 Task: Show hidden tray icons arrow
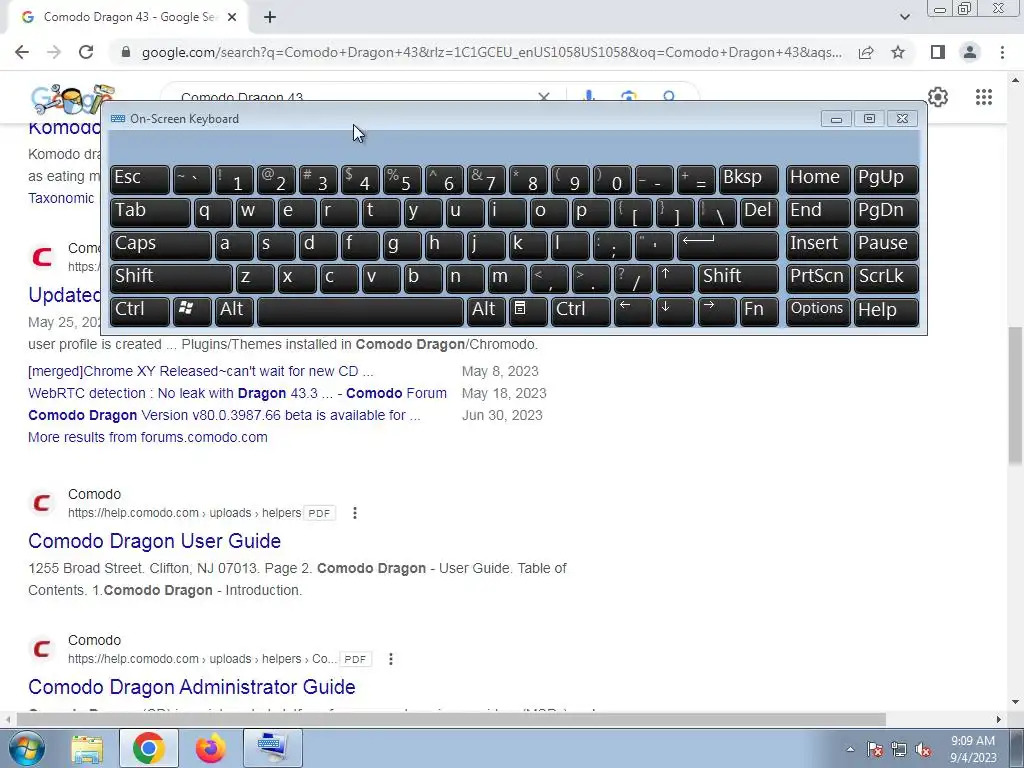coord(850,749)
